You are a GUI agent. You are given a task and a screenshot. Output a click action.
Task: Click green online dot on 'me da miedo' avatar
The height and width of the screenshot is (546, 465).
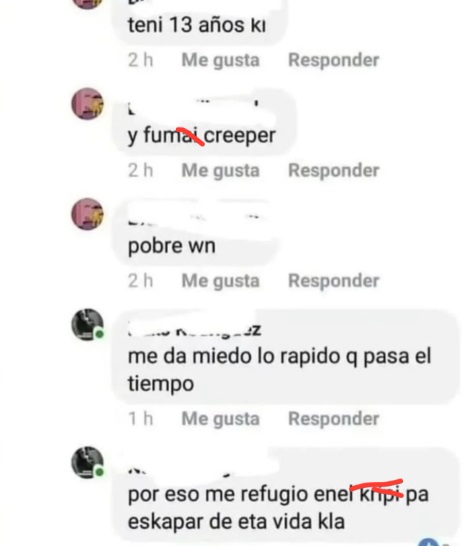point(99,334)
